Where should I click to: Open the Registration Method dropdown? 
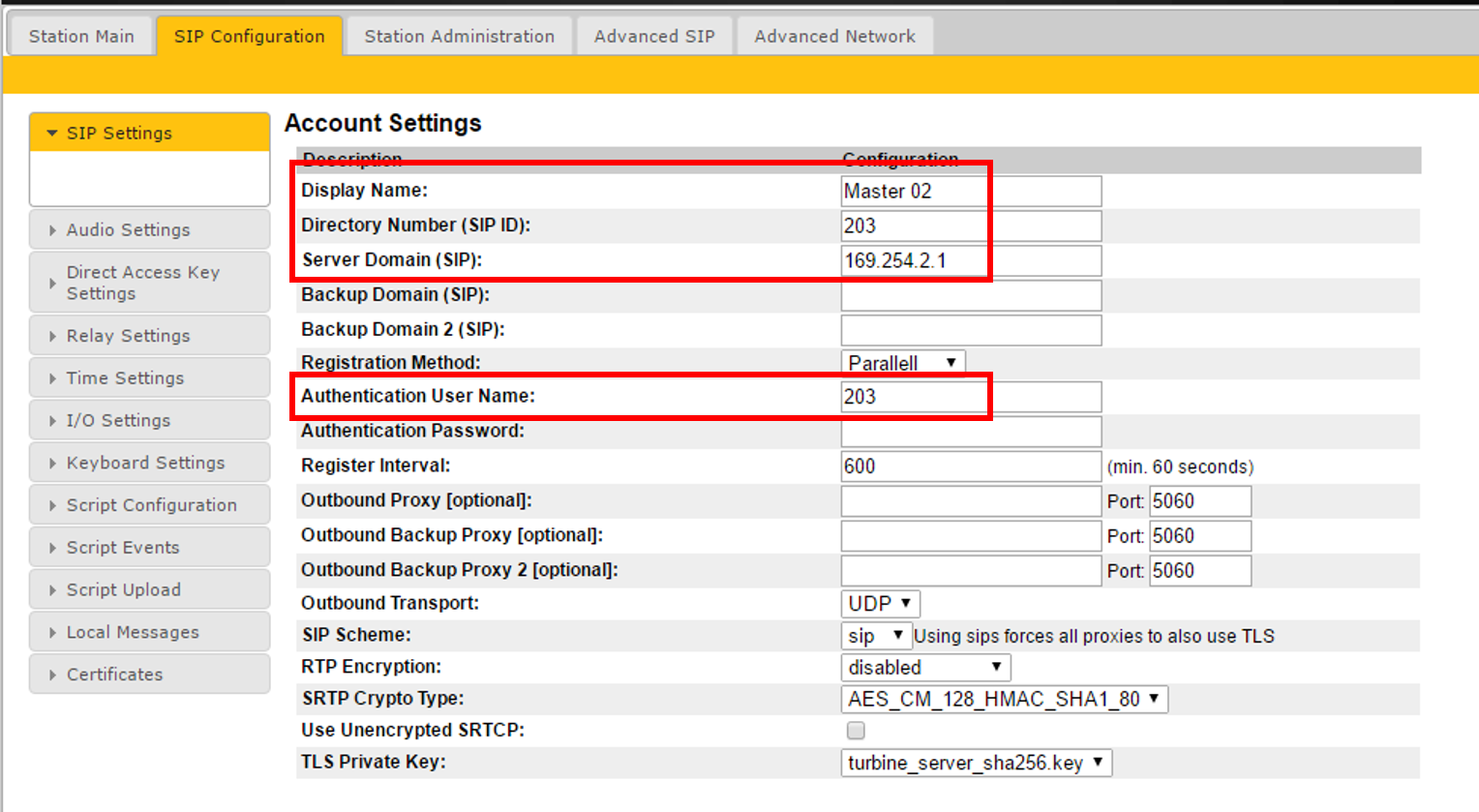tap(902, 363)
